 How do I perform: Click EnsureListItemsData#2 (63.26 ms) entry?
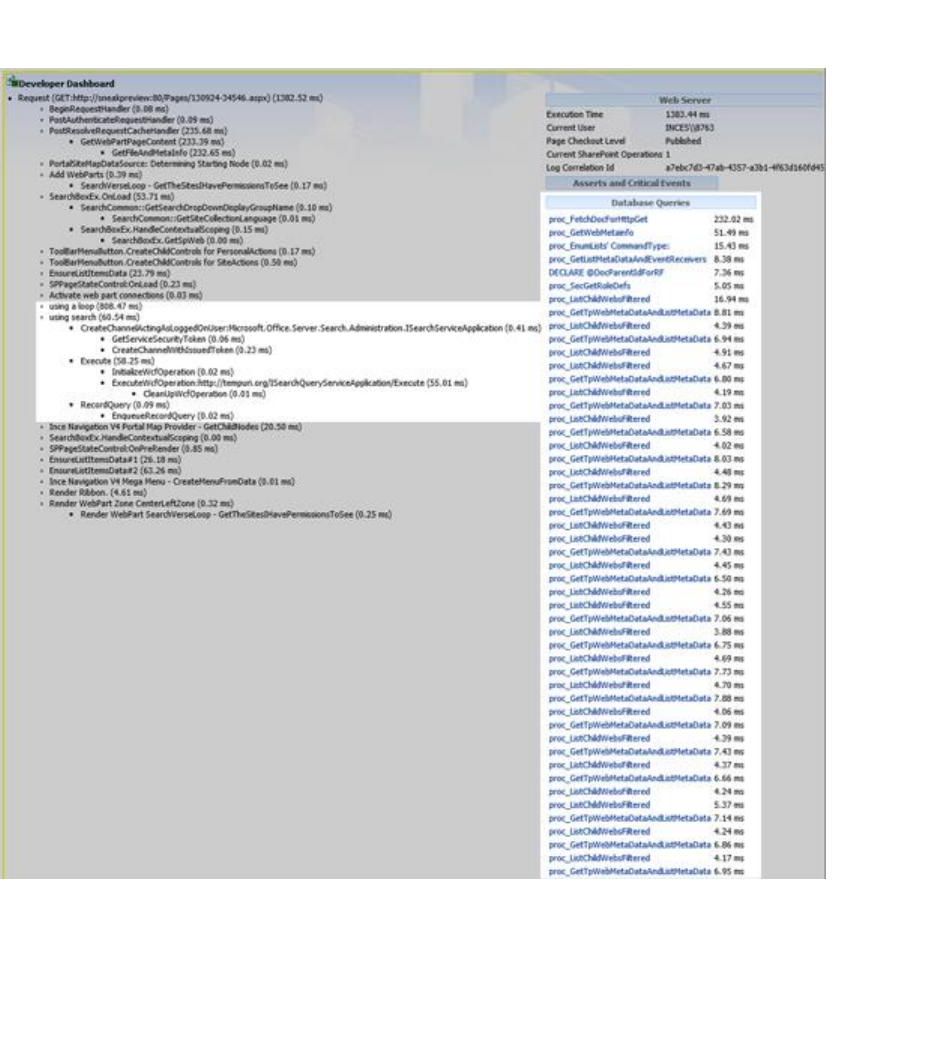coord(115,471)
